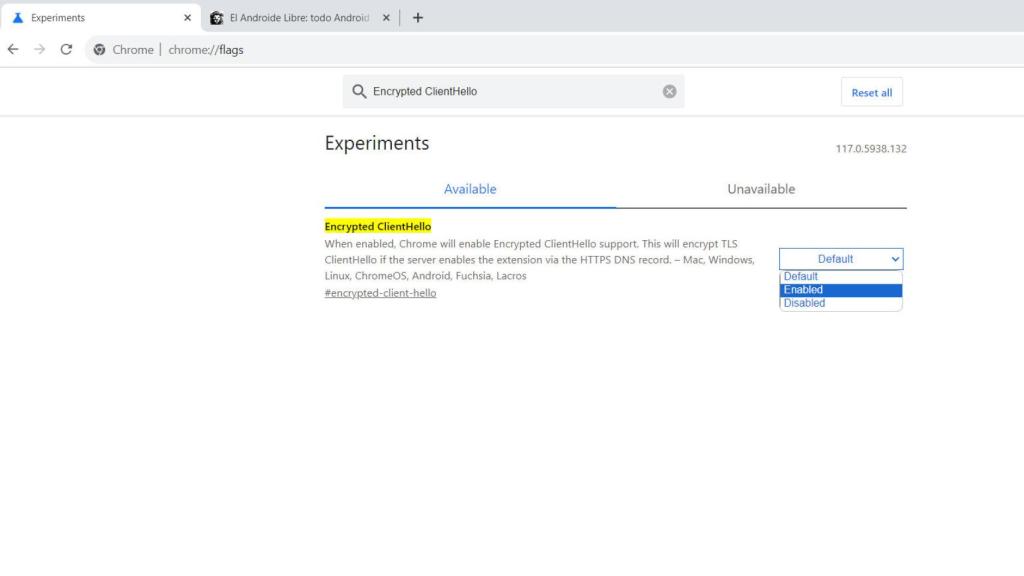Click the Experiments page heading
Image resolution: width=1024 pixels, height=576 pixels.
coord(377,143)
